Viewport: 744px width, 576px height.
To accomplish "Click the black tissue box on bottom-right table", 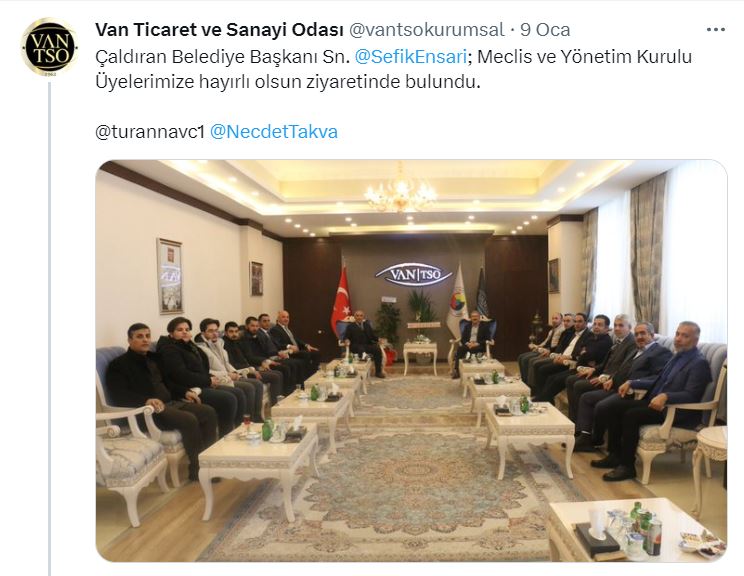I will pyautogui.click(x=597, y=539).
